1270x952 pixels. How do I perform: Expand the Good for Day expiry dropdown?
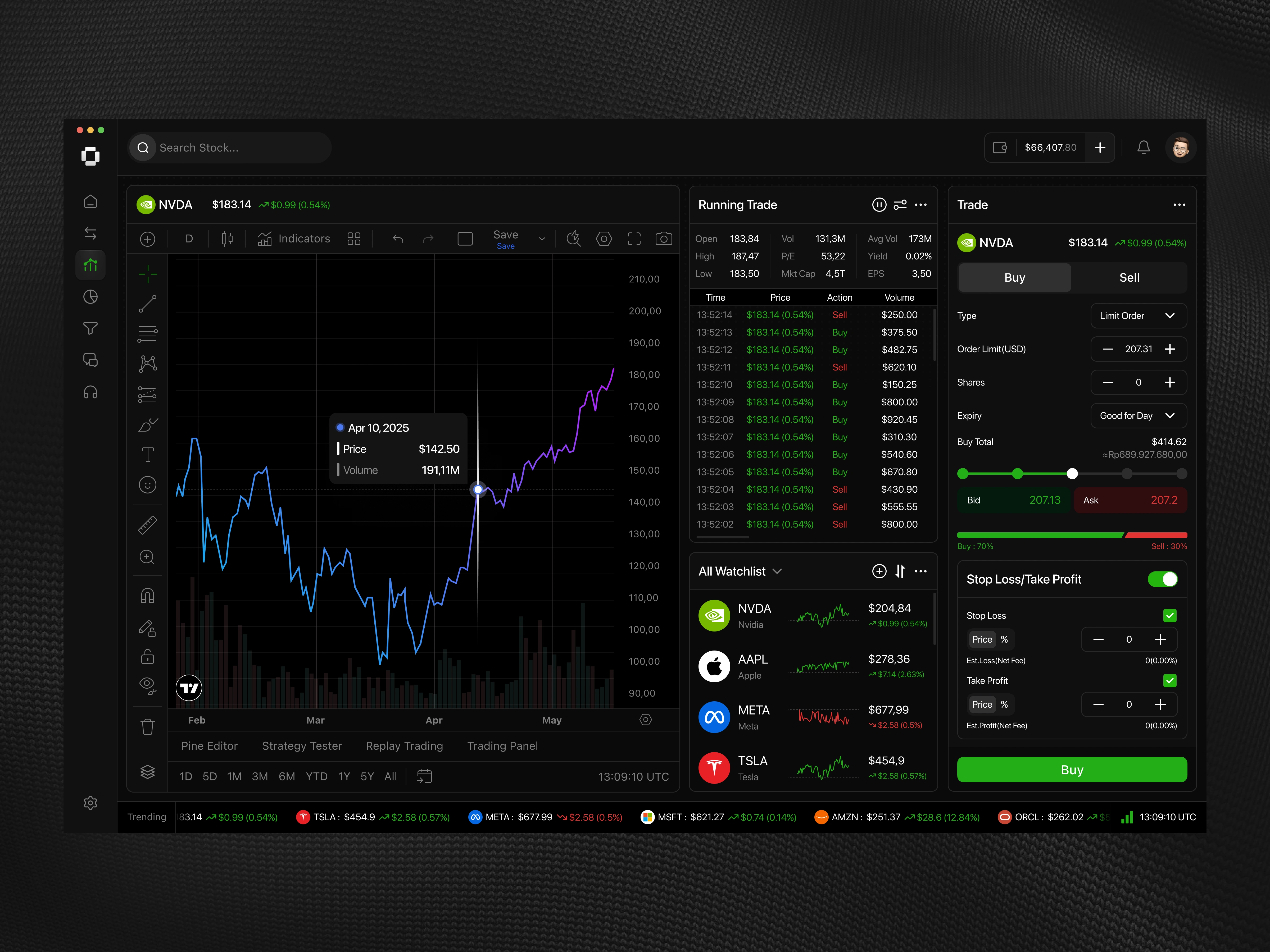tap(1138, 415)
